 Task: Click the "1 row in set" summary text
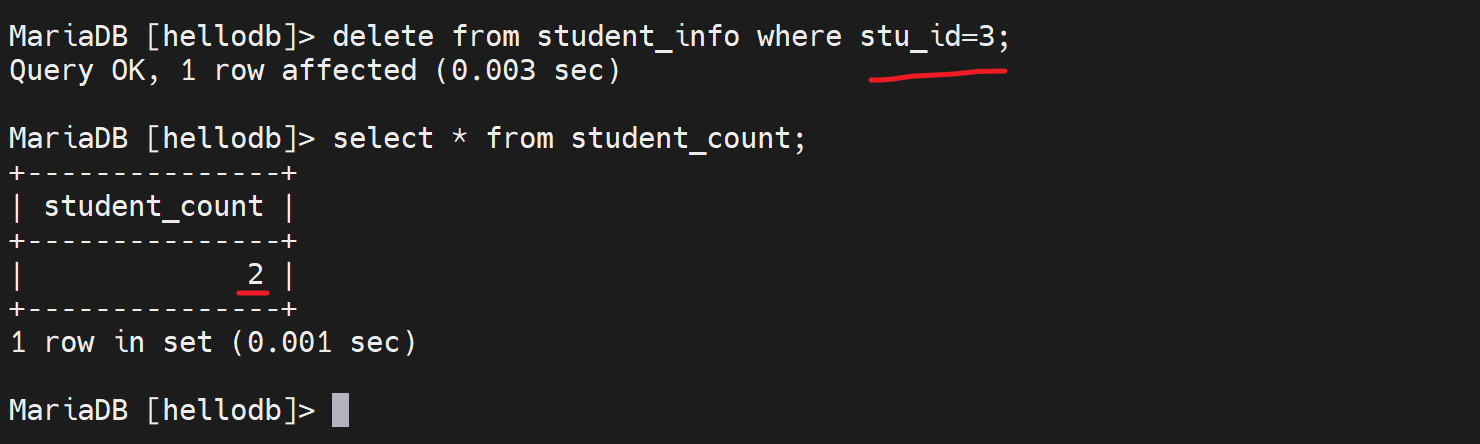(111, 343)
